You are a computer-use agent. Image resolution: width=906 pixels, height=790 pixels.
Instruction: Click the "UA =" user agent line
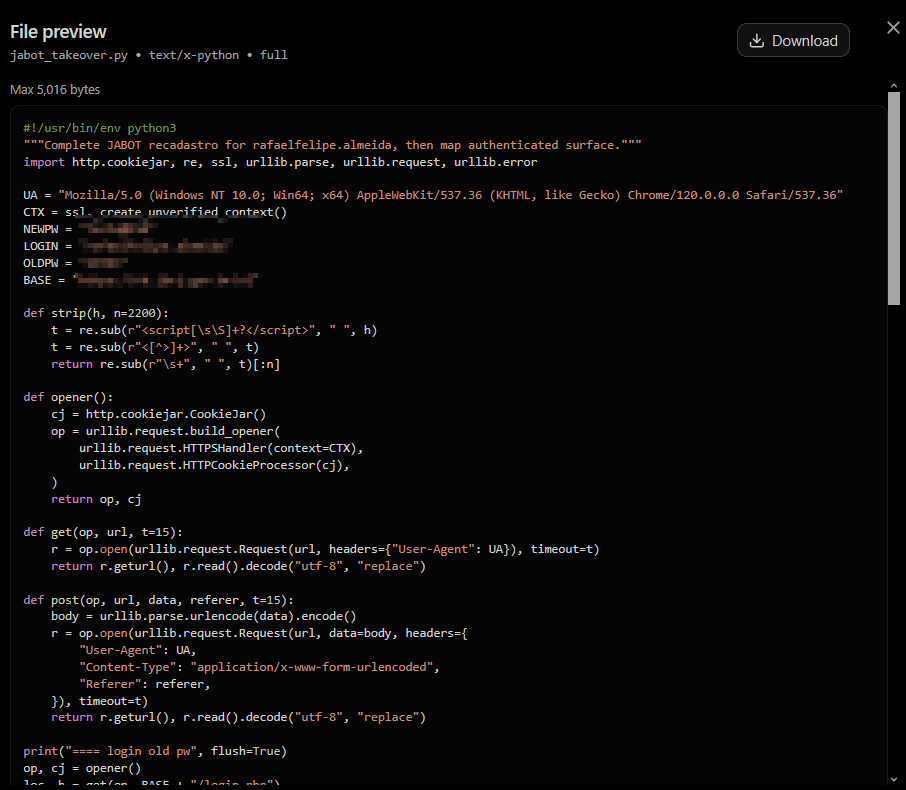(433, 195)
